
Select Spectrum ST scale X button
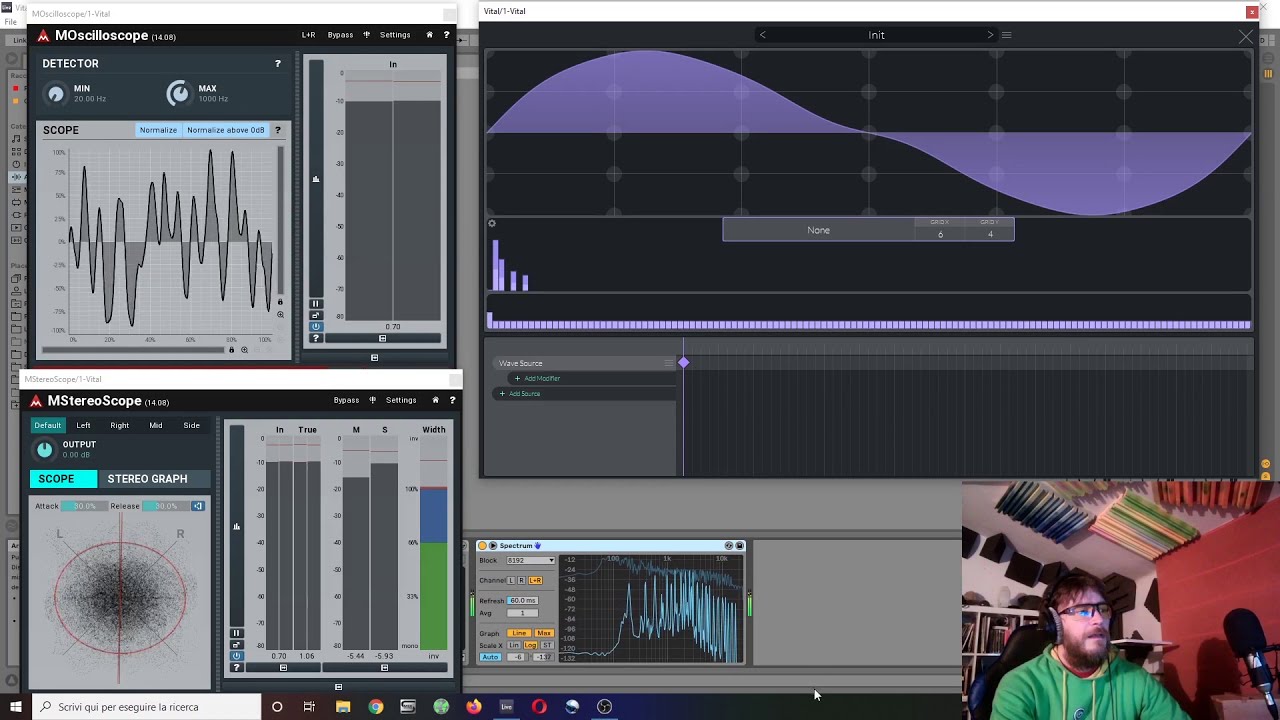pyautogui.click(x=547, y=645)
